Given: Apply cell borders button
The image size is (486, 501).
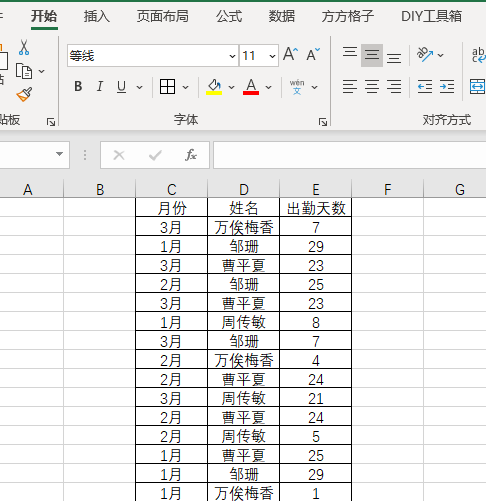Looking at the screenshot, I should (167, 87).
